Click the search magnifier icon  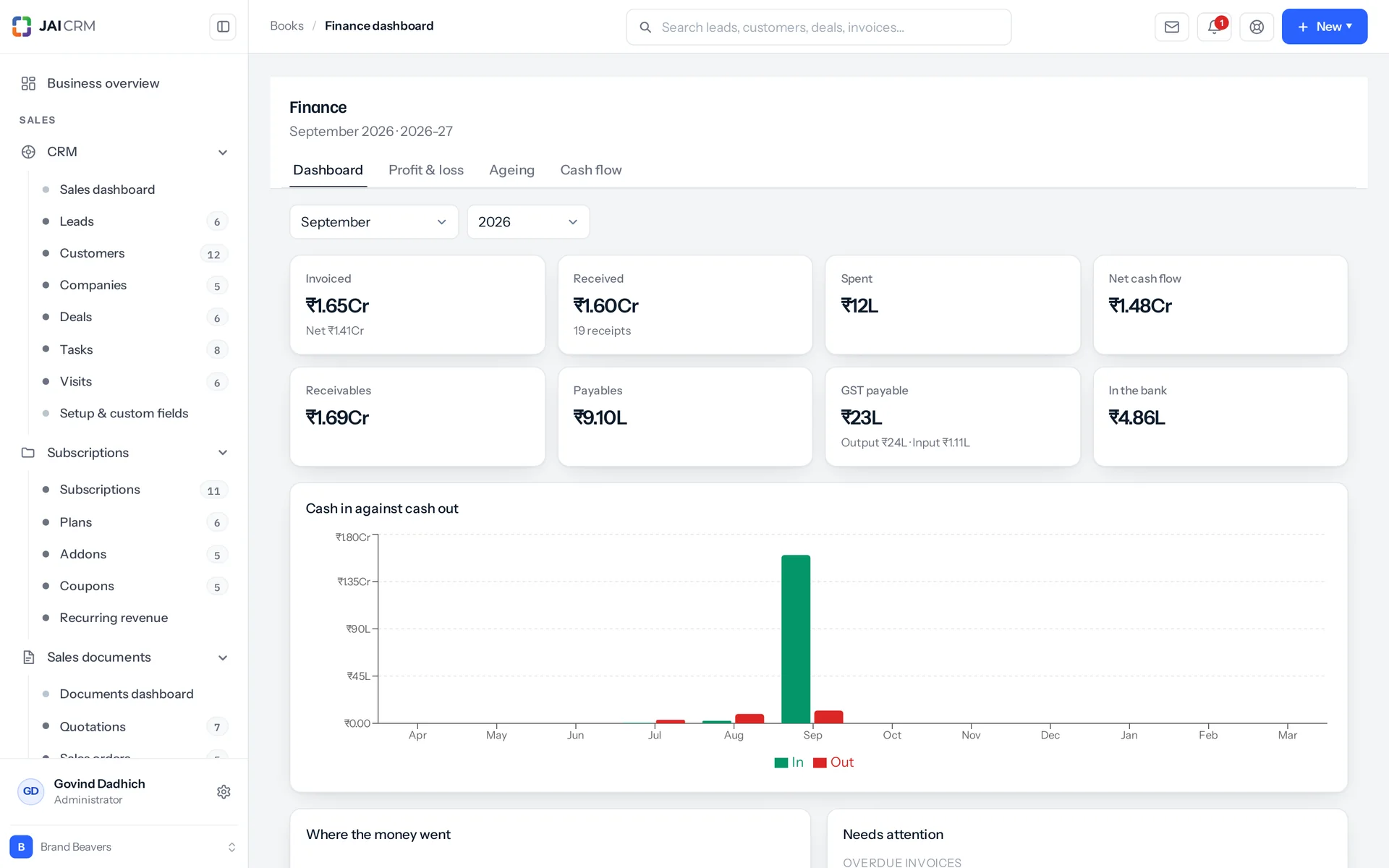click(645, 27)
